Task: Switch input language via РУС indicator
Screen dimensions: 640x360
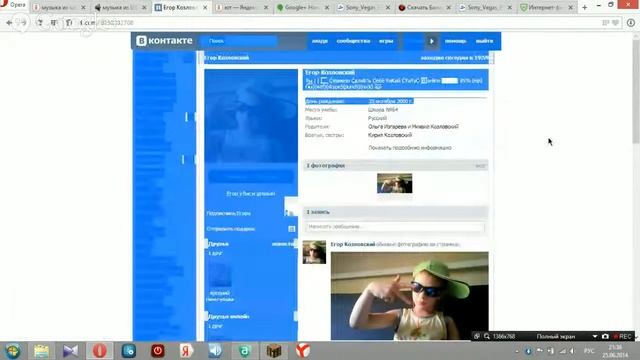Action: tap(589, 351)
